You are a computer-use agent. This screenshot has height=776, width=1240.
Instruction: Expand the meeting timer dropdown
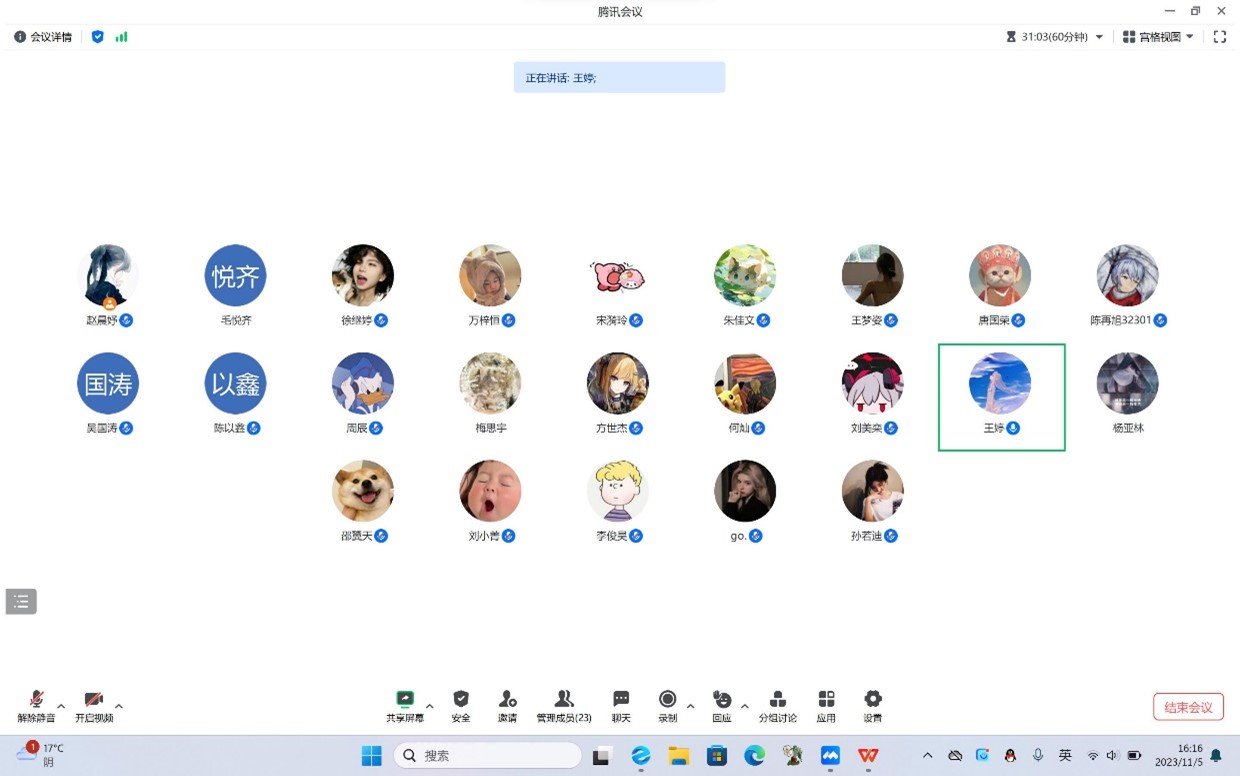[1100, 37]
